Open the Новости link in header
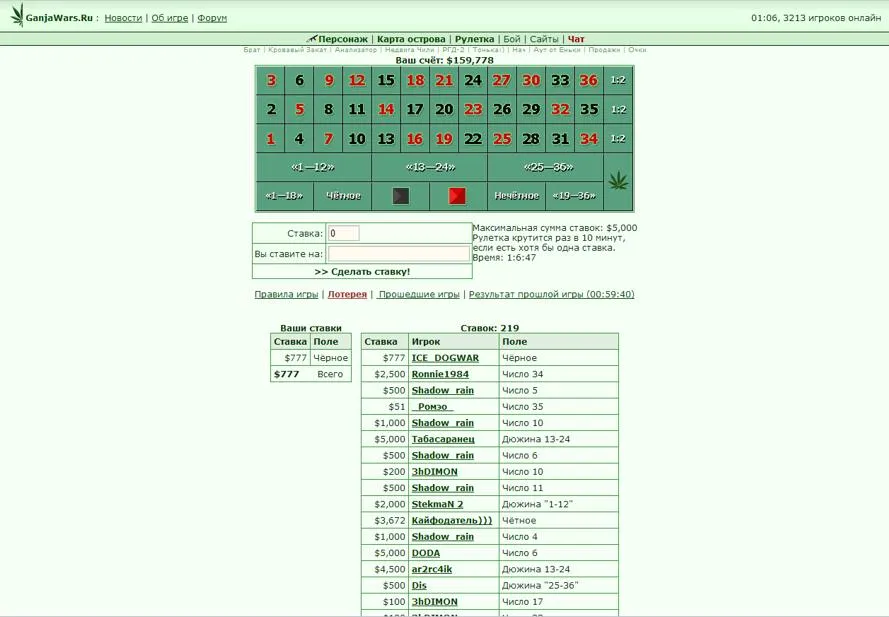Screen dimensions: 889x617 click(x=123, y=18)
